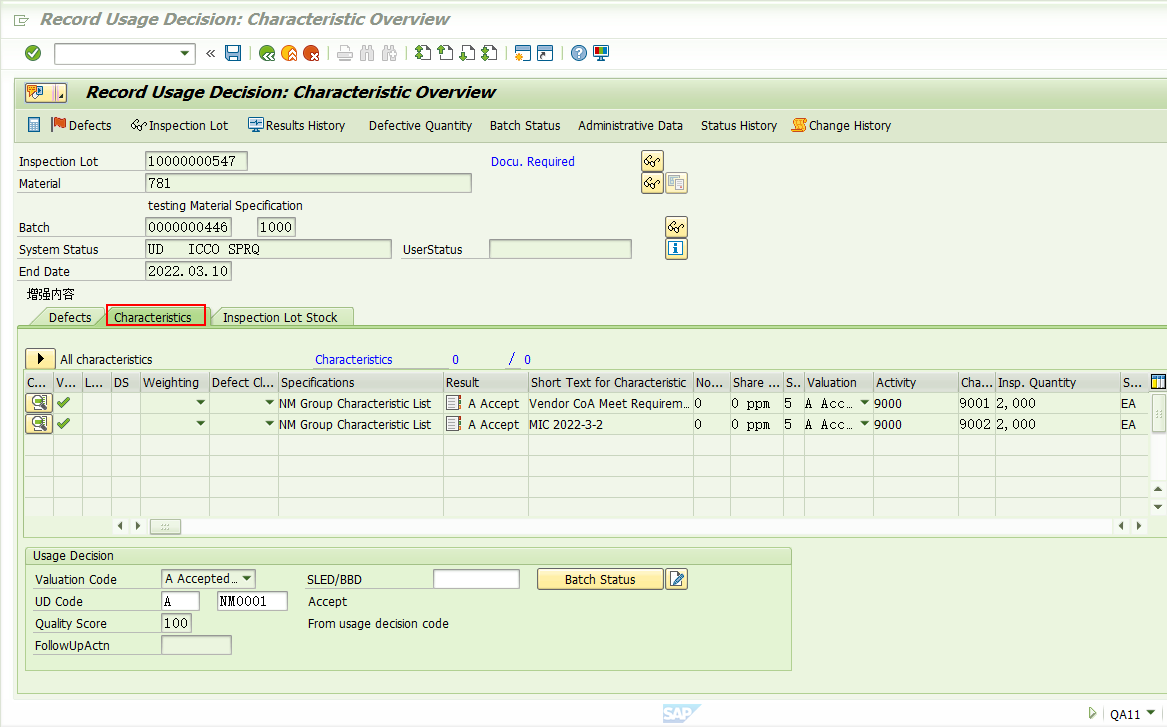Open the Valuation Code dropdown
Image resolution: width=1167 pixels, height=727 pixels.
(247, 578)
